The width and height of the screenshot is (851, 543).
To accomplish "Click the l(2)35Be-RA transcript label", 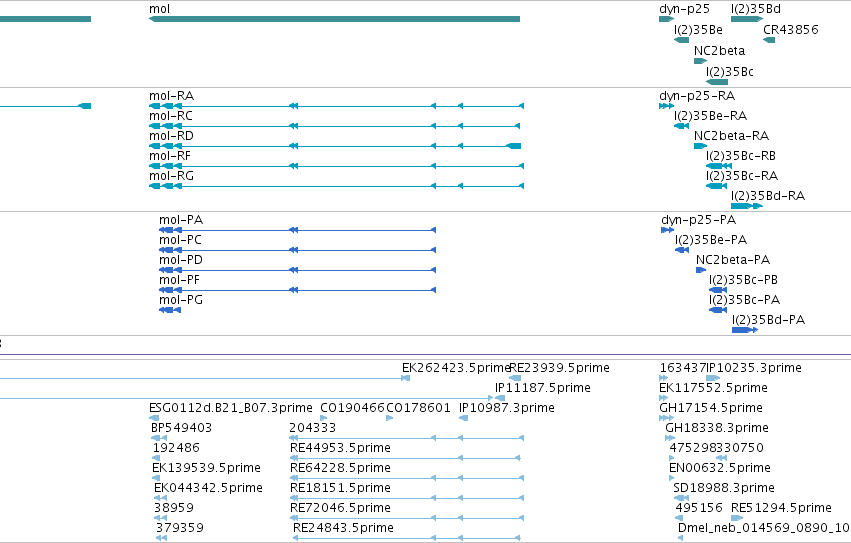I will (x=710, y=116).
